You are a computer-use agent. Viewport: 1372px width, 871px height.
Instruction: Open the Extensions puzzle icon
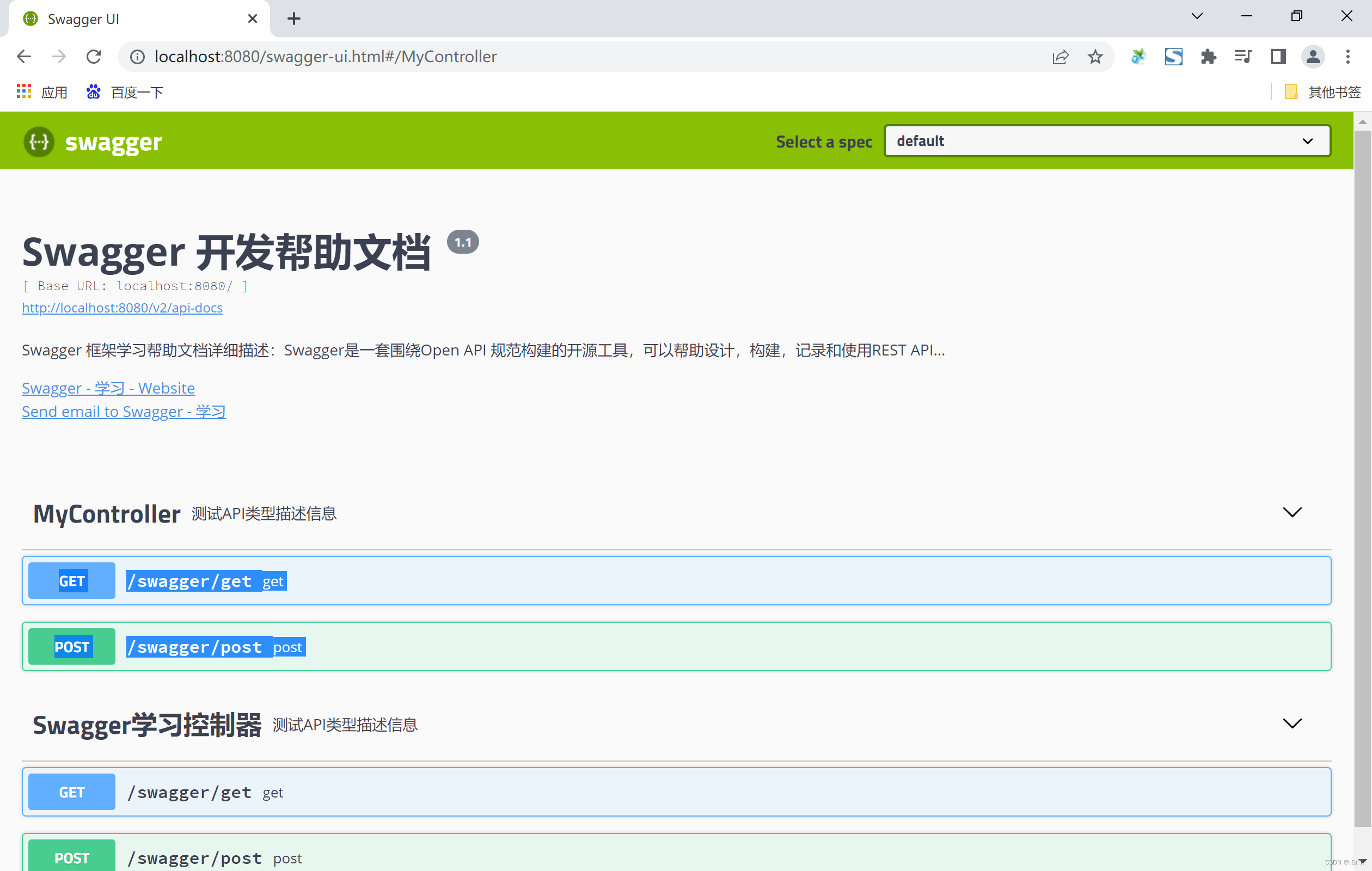(1209, 57)
